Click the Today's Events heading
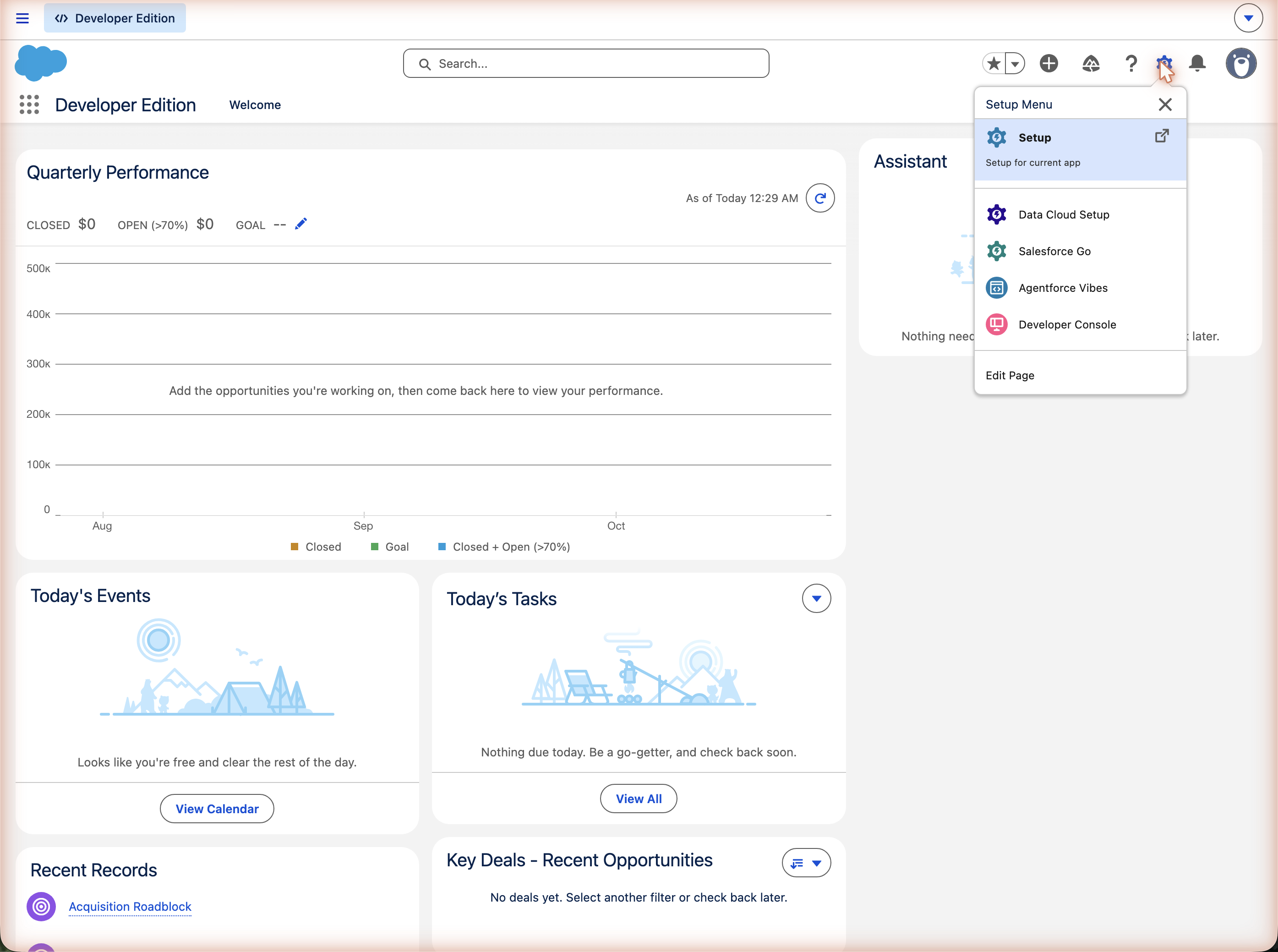 point(90,596)
